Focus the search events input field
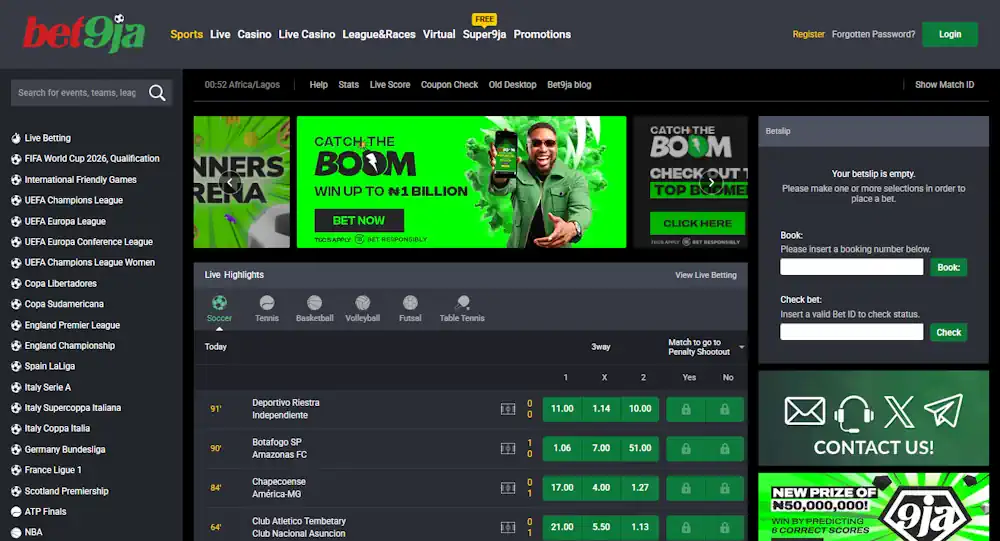Screen dimensions: 1000x541 [x=78, y=93]
